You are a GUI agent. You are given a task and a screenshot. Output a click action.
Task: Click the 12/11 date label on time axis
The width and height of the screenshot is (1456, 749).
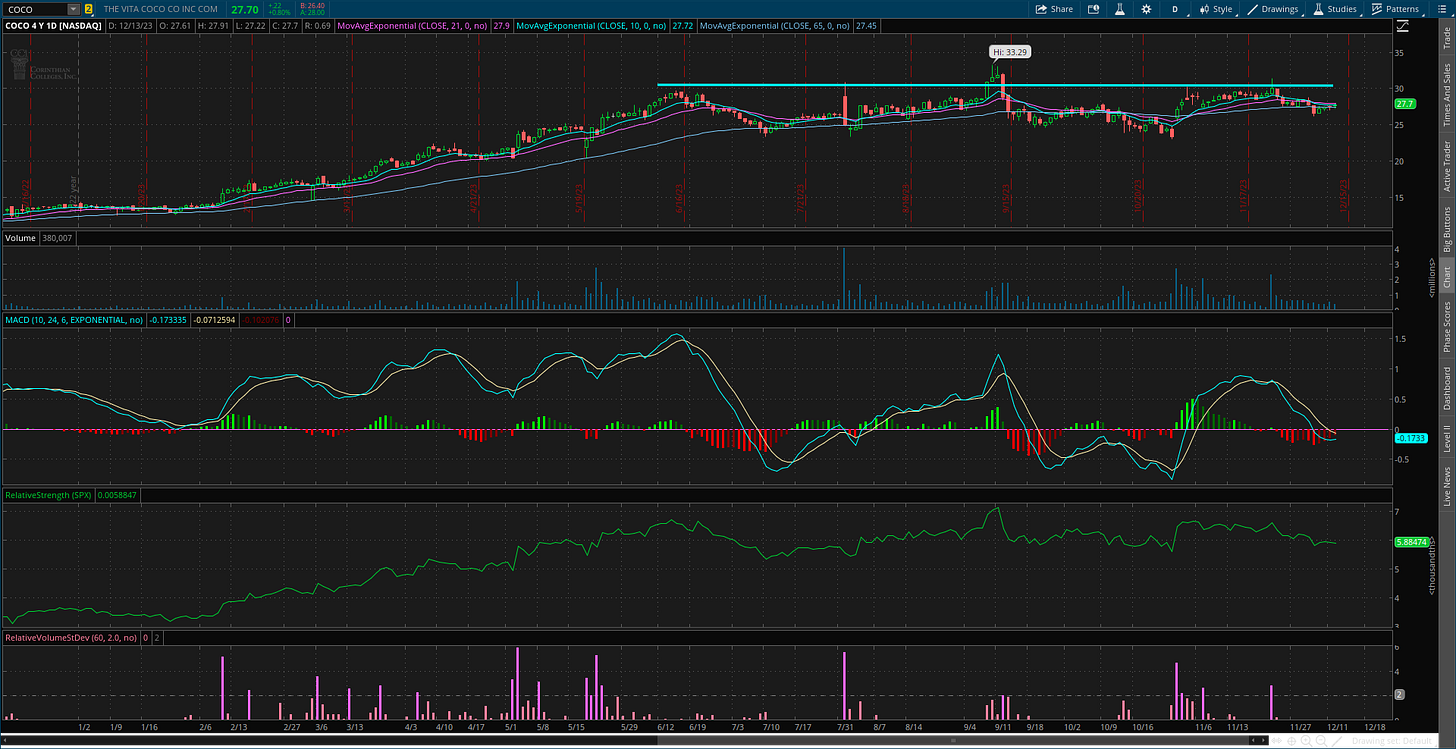(1340, 727)
